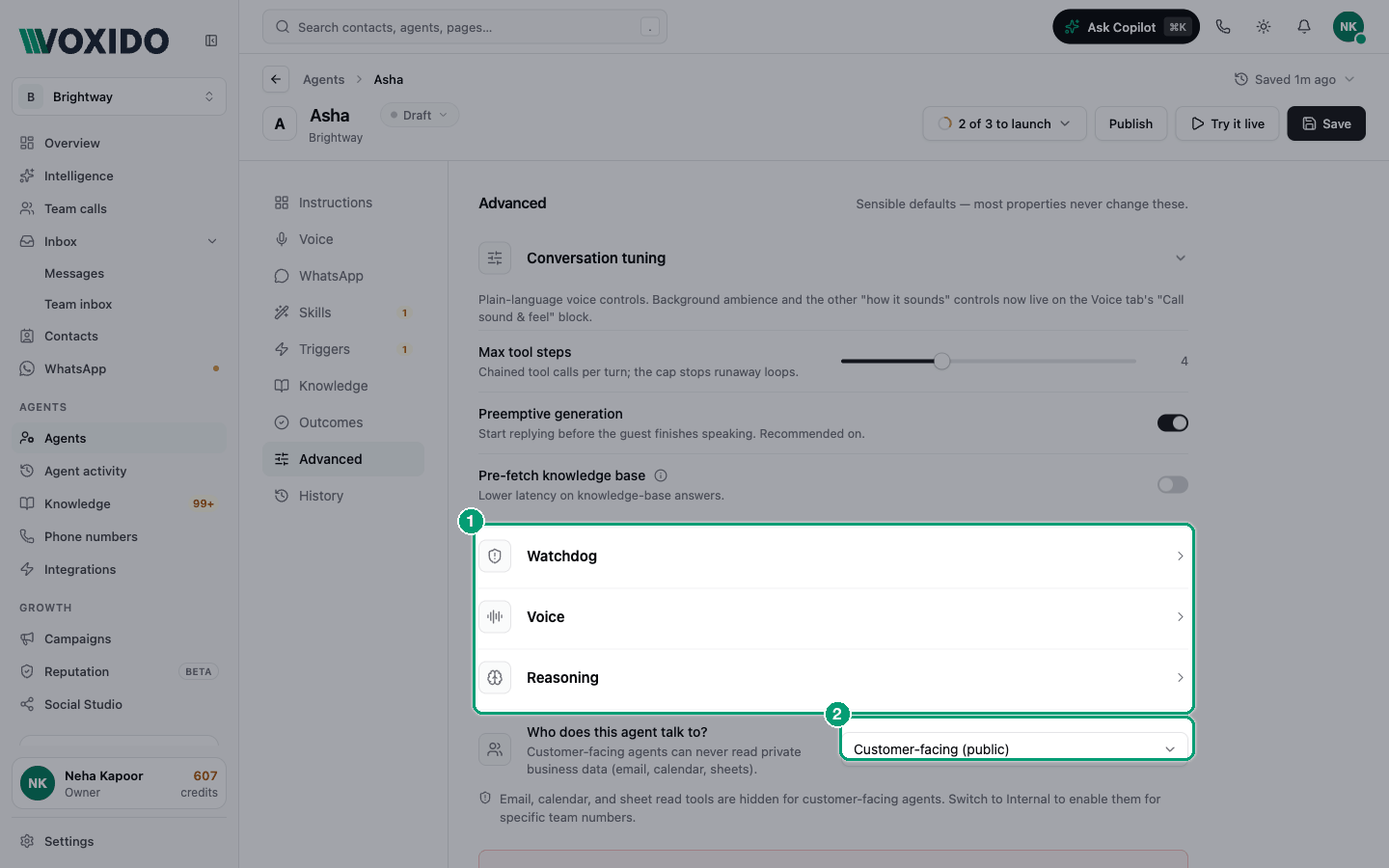Click the Watchdog shield icon
This screenshot has width=1389, height=868.
[x=495, y=556]
